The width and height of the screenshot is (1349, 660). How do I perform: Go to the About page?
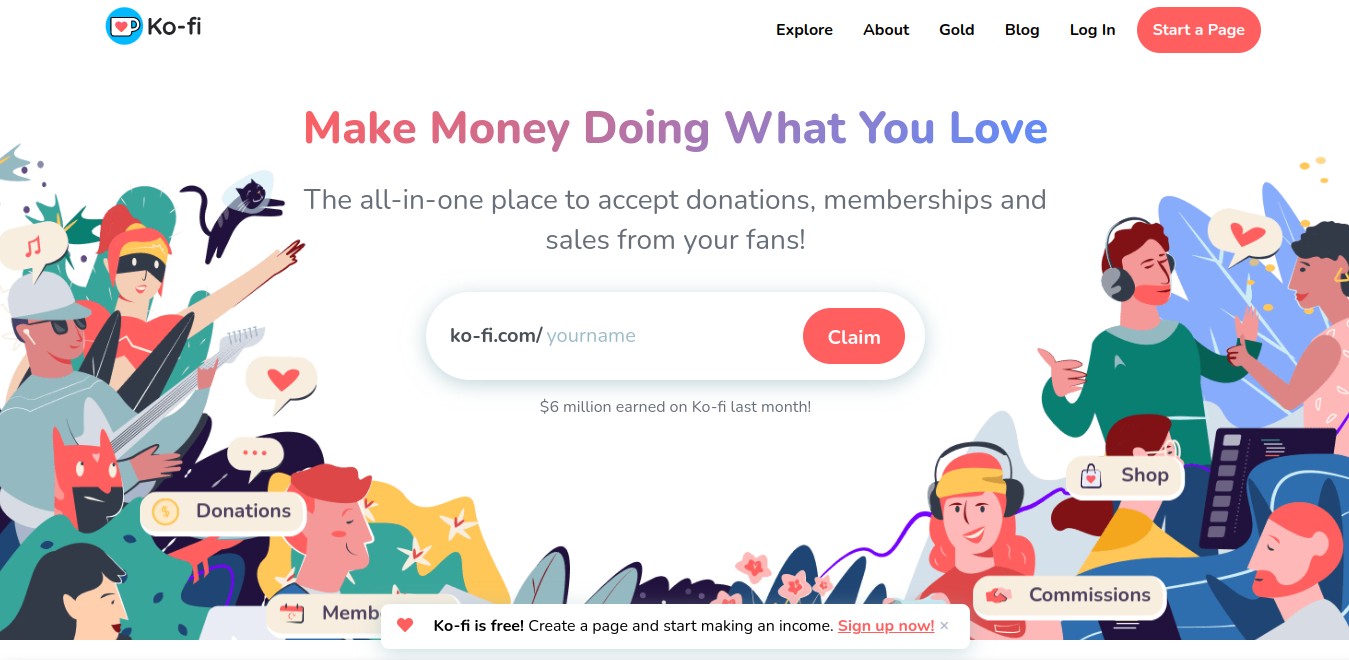click(886, 30)
